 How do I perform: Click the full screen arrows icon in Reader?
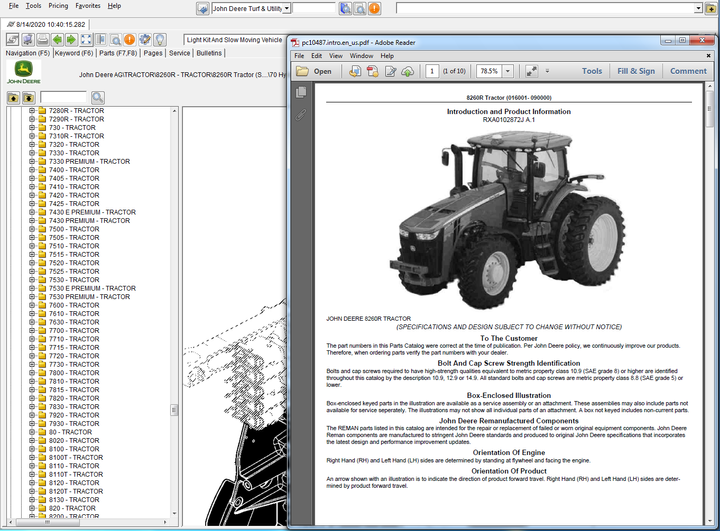click(531, 71)
